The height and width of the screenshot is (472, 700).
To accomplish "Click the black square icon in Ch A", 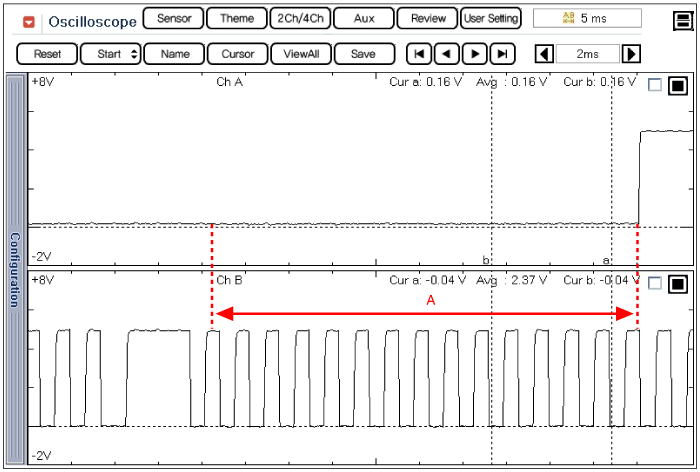I will pos(678,85).
